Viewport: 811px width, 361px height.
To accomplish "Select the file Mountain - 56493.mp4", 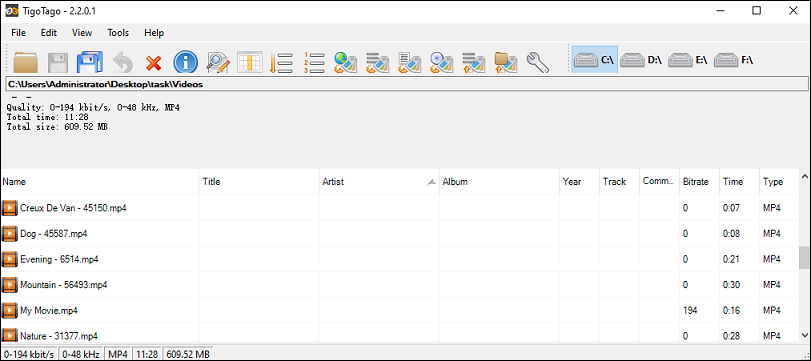I will click(64, 285).
